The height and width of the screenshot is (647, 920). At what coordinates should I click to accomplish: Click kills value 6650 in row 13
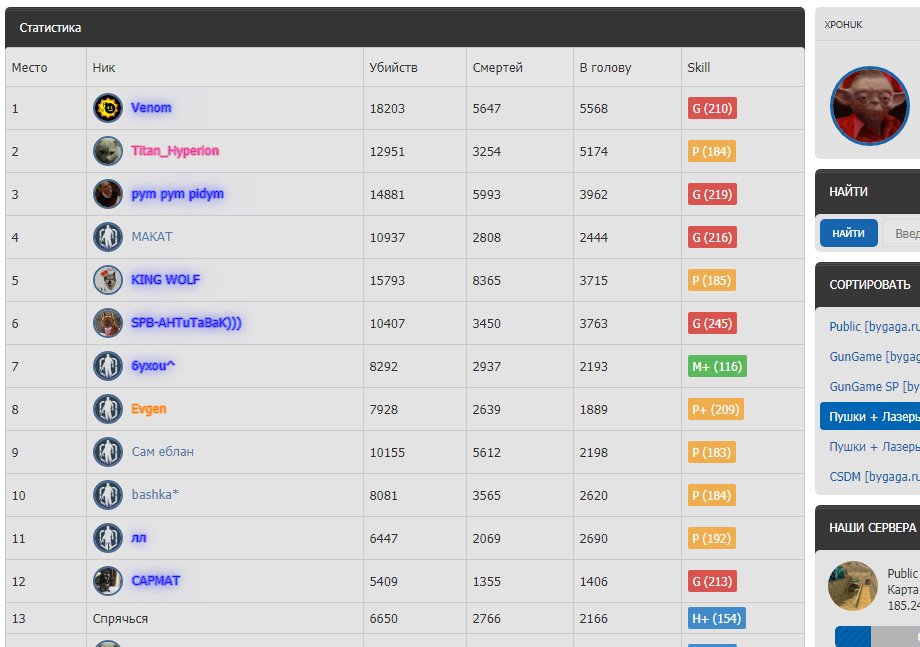pyautogui.click(x=384, y=619)
